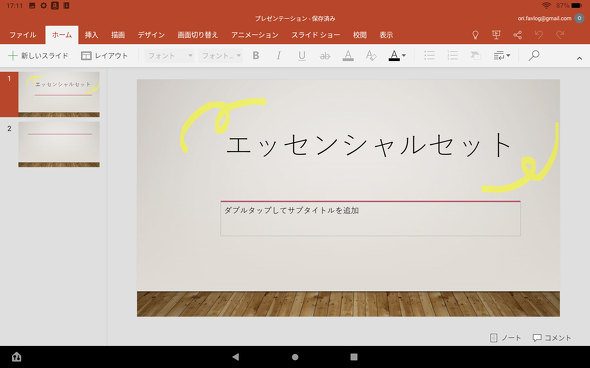Open the 描画 tab
The width and height of the screenshot is (590, 368).
click(118, 35)
